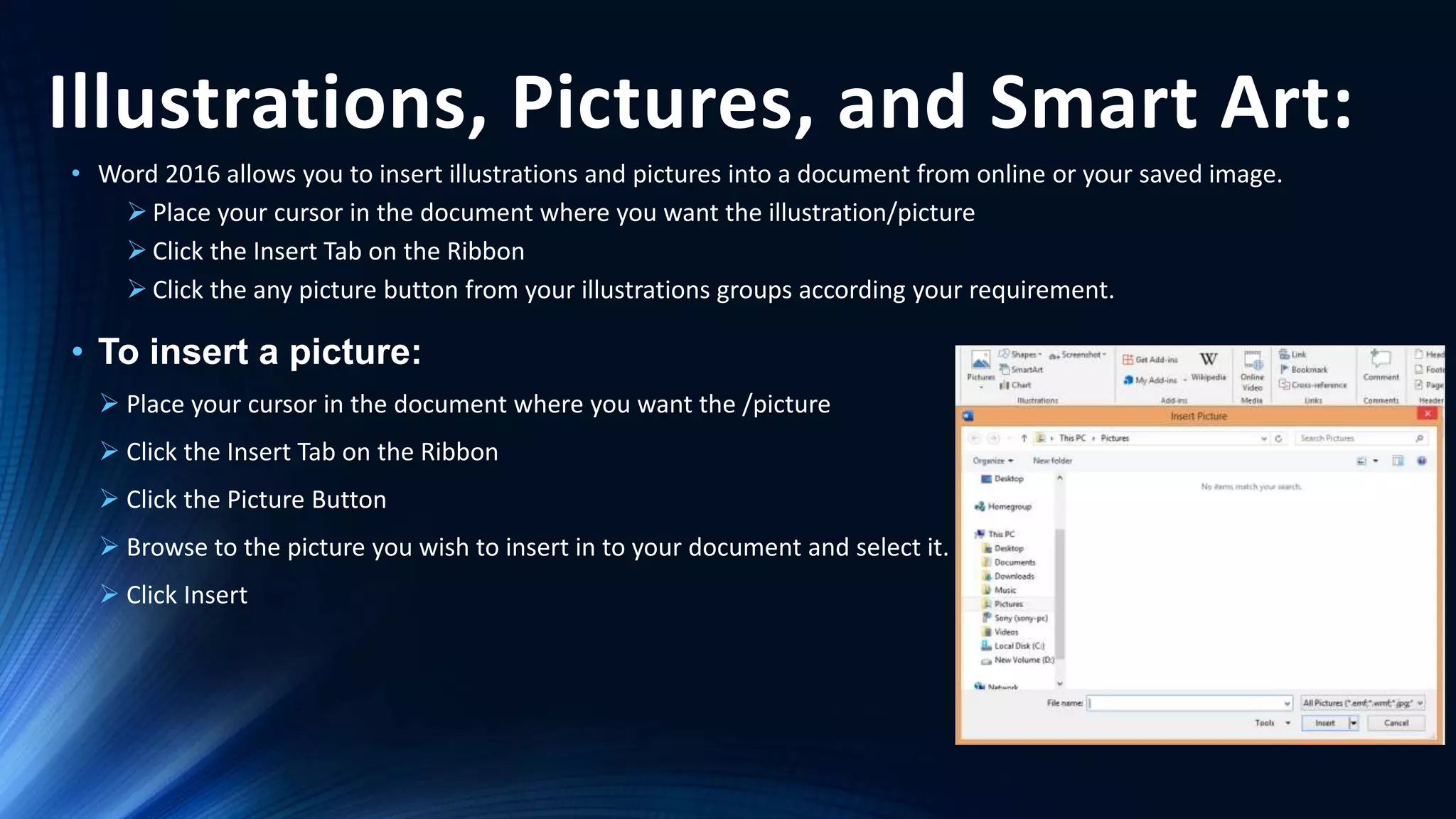Open the Screenshot dropdown in the ribbon

pos(1078,354)
